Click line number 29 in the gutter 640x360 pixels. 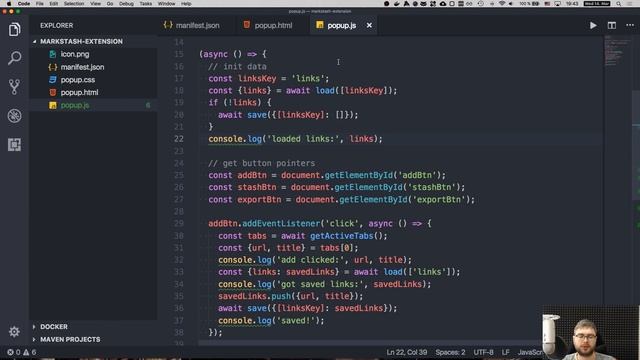tap(179, 224)
